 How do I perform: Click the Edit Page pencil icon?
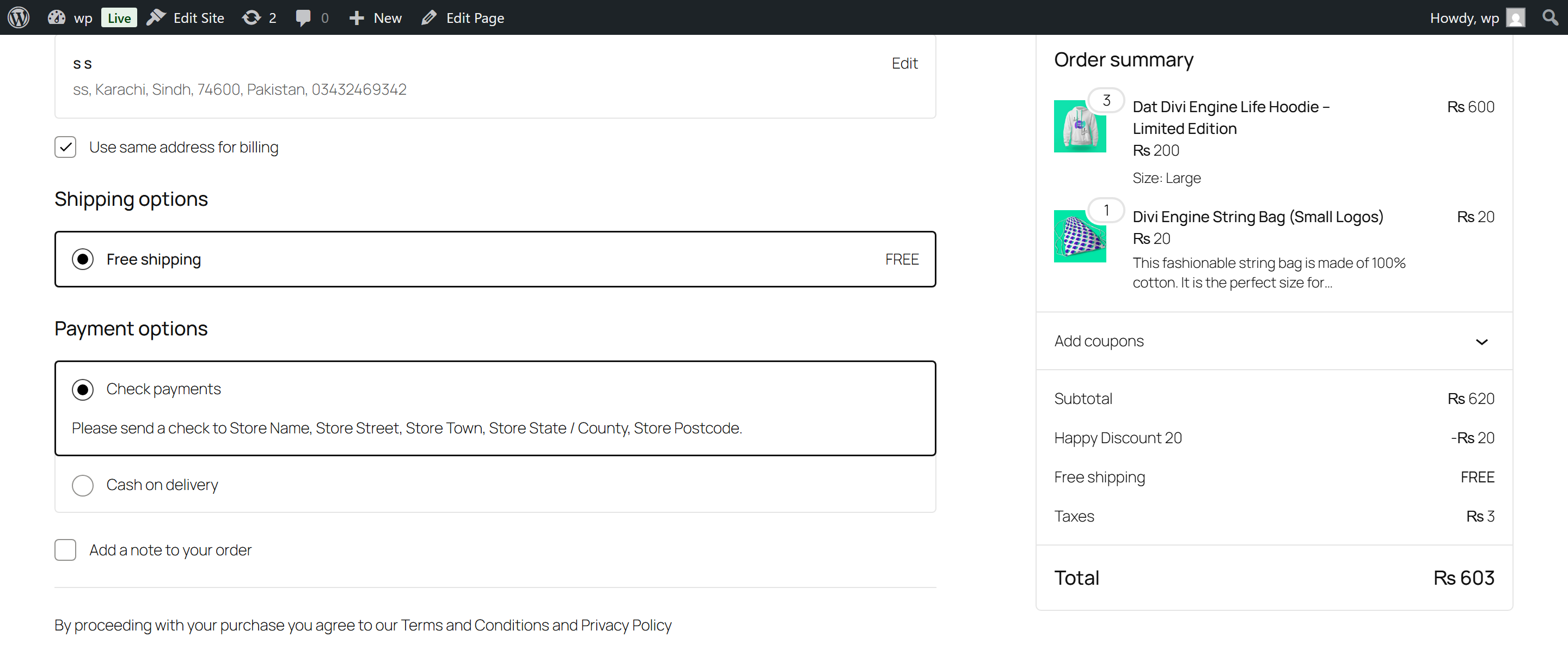pyautogui.click(x=429, y=17)
